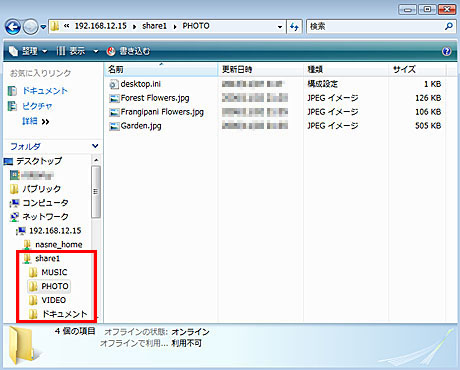Sort by 種類 column header
Screen dimensions: 460x370
point(346,69)
